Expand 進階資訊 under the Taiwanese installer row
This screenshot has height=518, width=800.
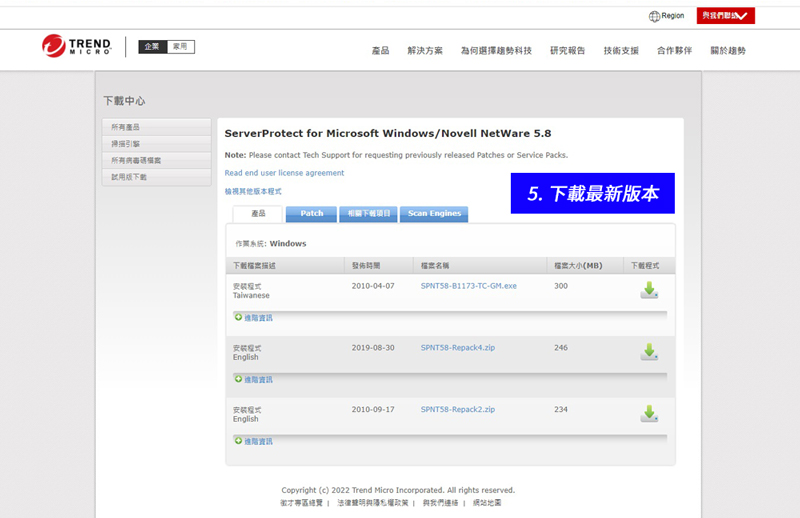[254, 317]
